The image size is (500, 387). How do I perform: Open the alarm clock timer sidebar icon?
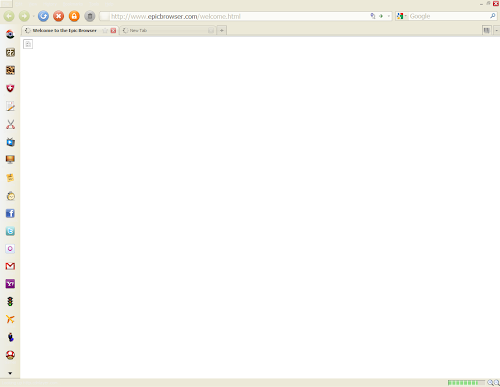click(11, 196)
